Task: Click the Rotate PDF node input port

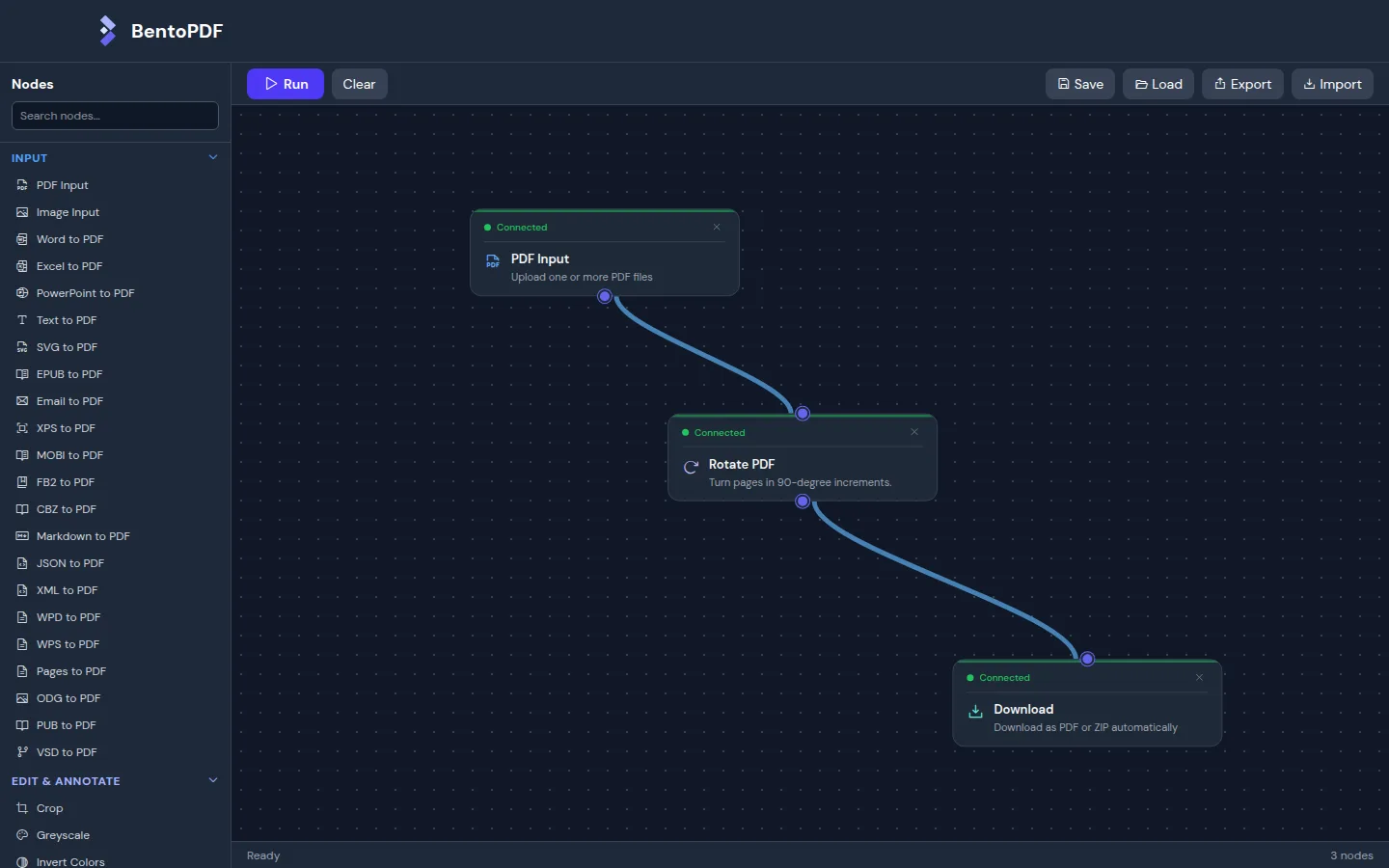Action: pos(803,414)
